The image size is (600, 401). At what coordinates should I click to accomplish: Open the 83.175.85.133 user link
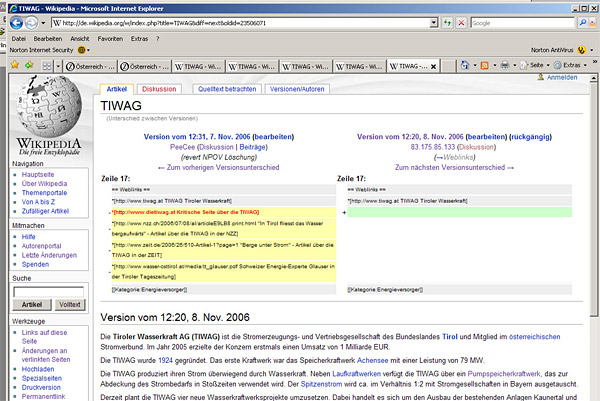433,147
